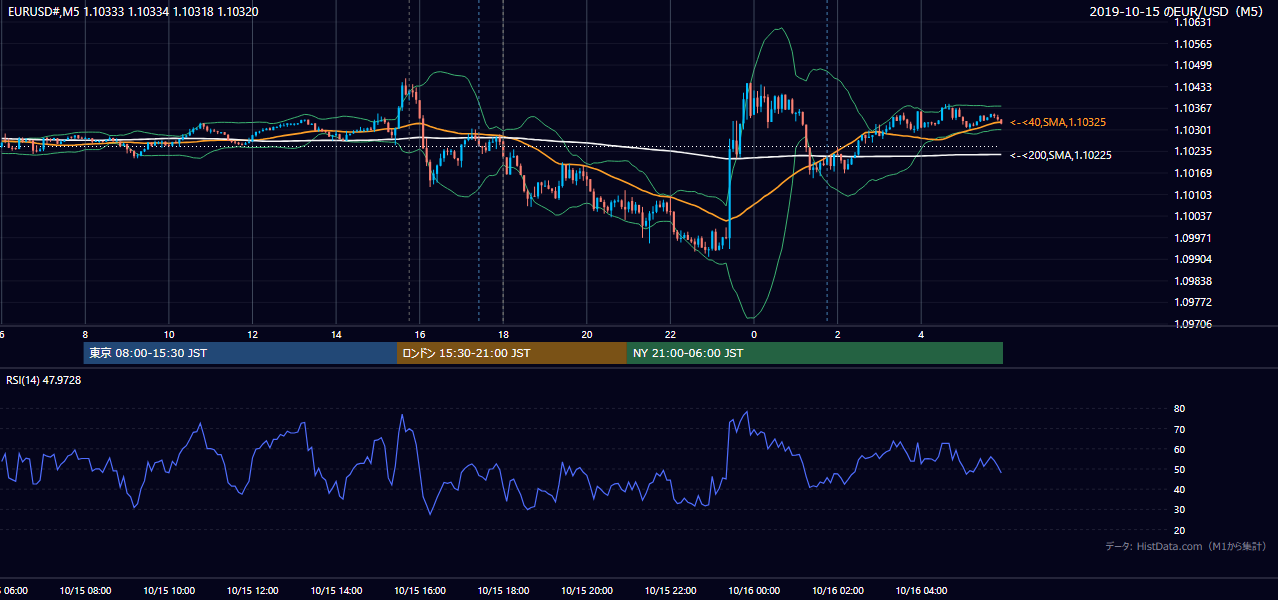Click the 10/15 08:00 time label

(85, 591)
